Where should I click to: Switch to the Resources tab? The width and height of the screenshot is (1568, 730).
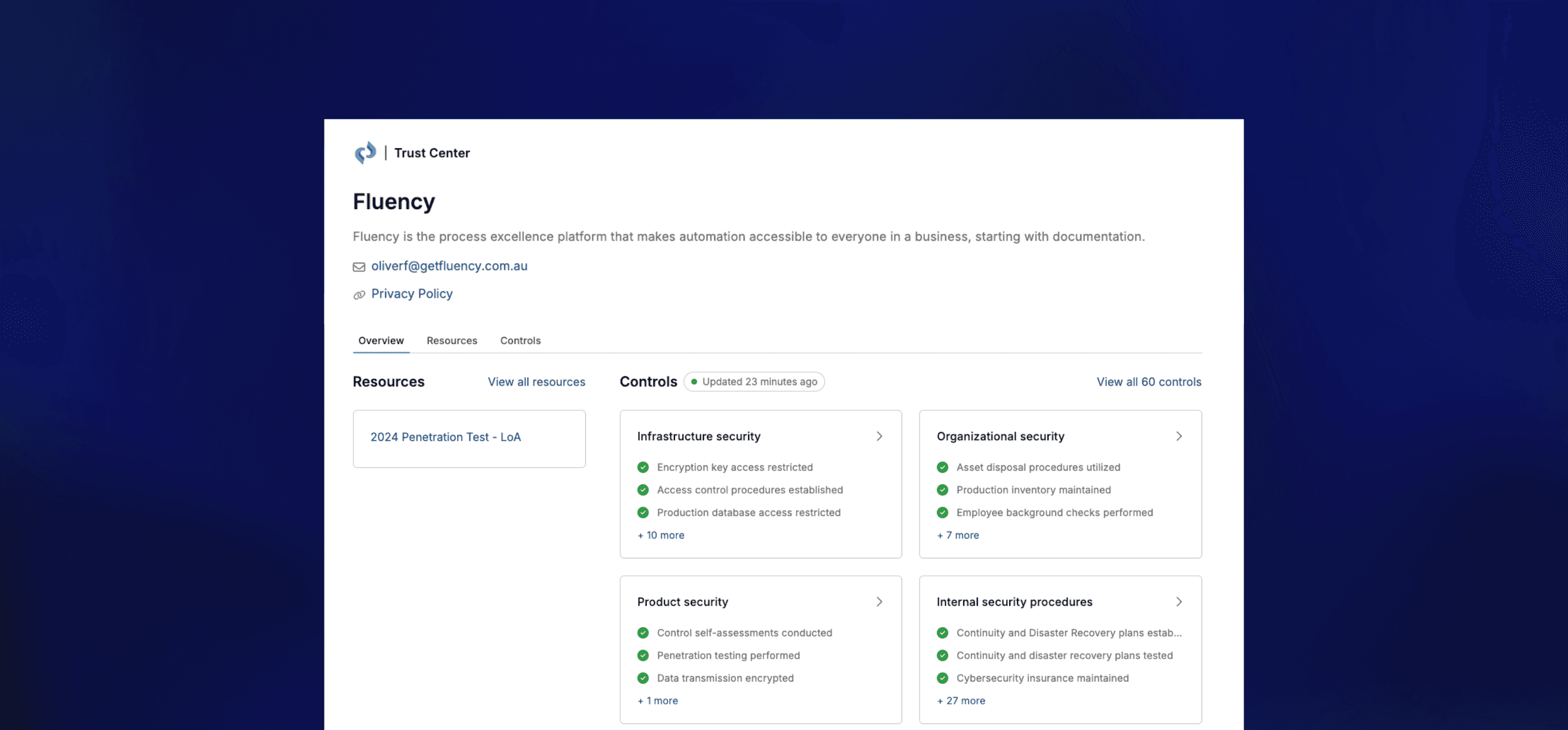(x=452, y=340)
